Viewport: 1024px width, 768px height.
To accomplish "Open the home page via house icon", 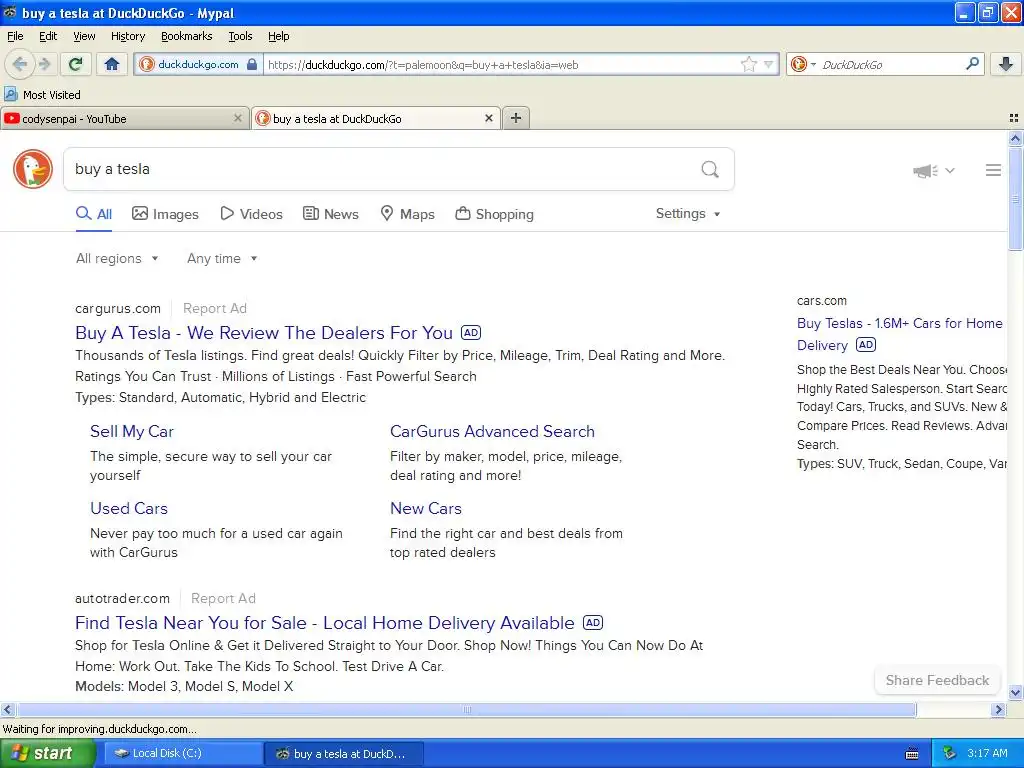I will pos(112,64).
